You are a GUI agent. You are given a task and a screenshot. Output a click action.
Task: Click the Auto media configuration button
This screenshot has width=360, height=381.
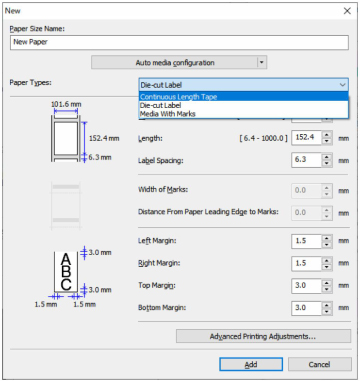[x=175, y=62]
